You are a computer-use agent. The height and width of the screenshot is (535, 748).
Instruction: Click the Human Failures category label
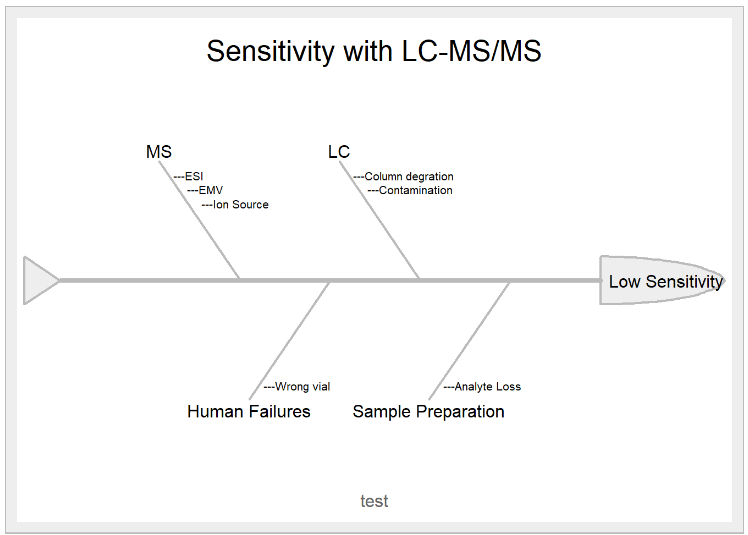coord(249,411)
